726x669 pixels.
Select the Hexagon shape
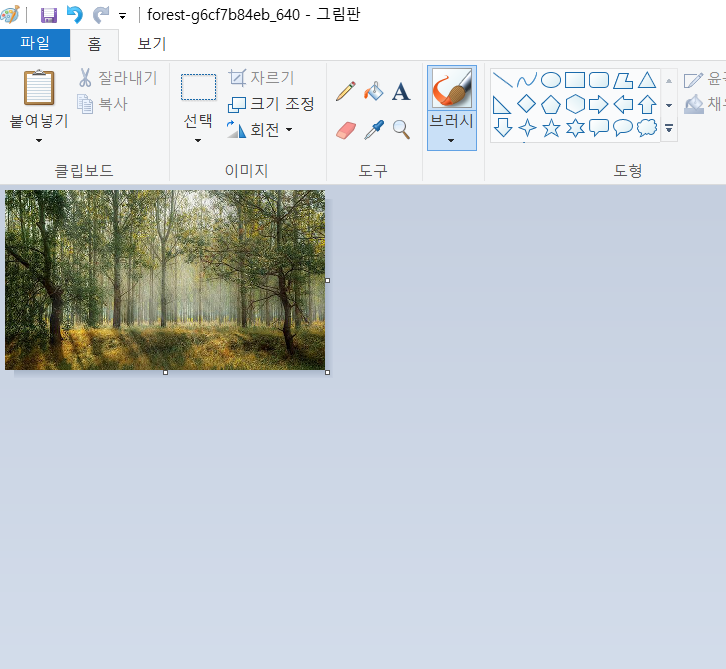[575, 104]
